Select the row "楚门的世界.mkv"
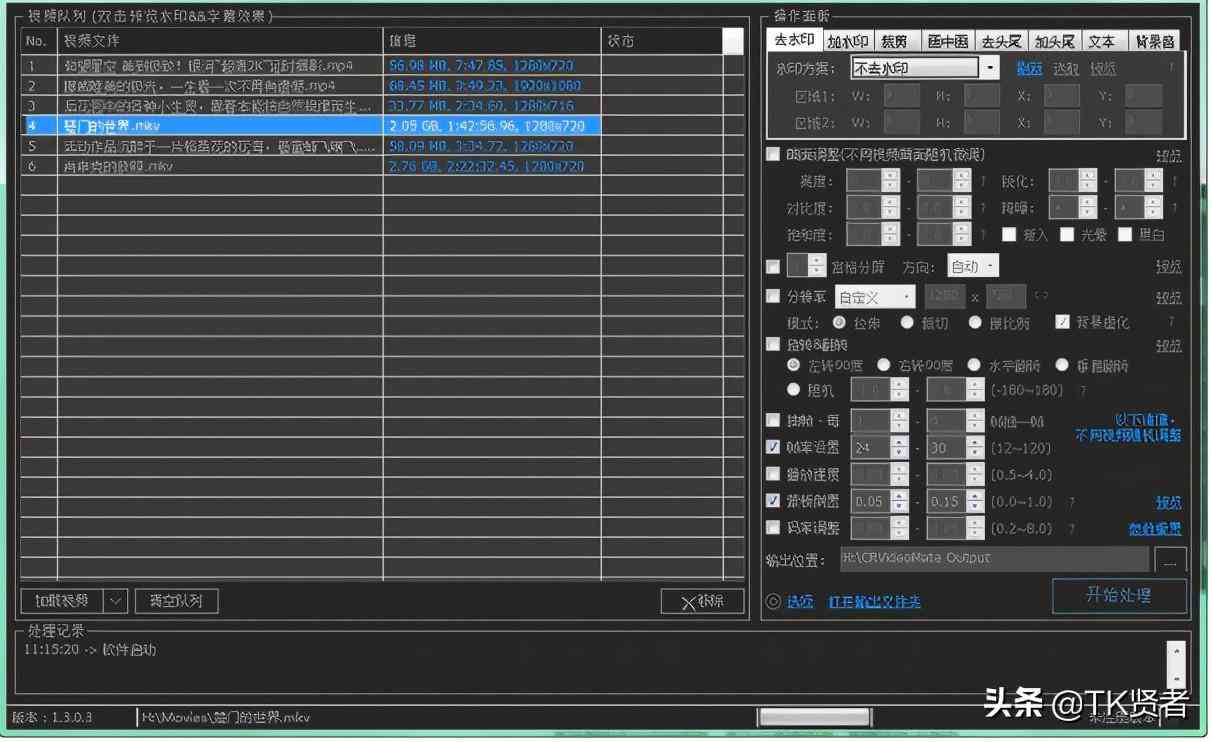The image size is (1212, 742). (311, 126)
